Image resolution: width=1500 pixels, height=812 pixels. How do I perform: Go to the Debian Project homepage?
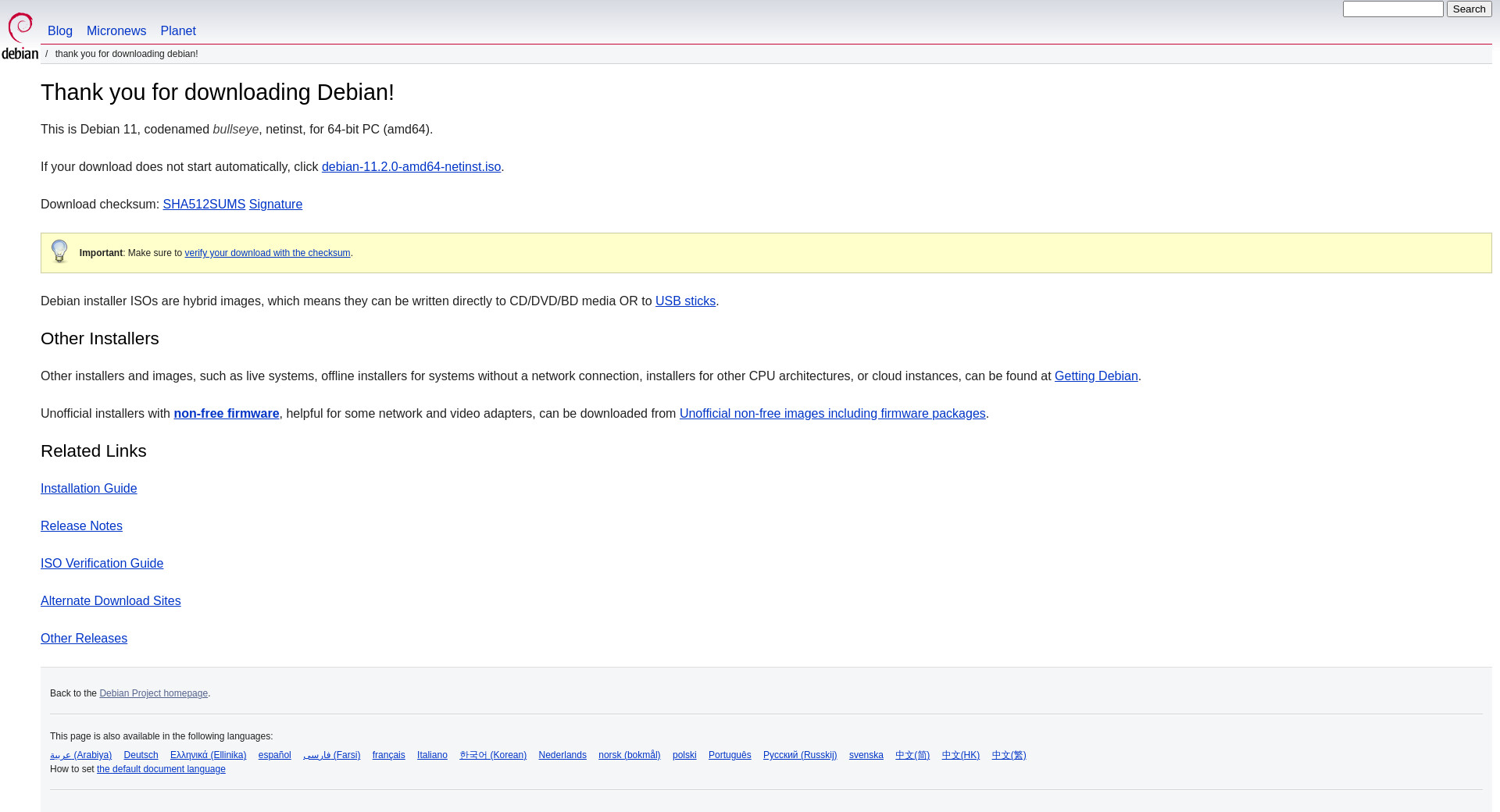(153, 693)
